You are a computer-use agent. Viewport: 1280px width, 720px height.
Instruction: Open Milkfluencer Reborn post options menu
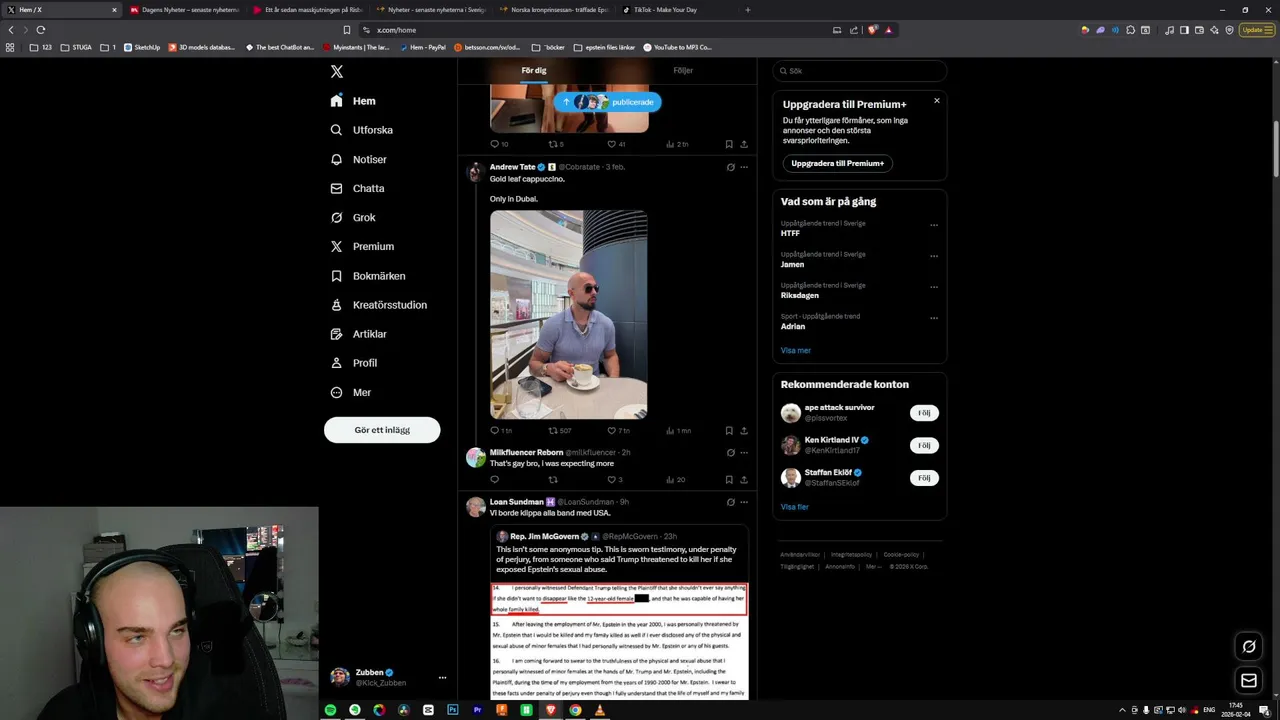click(744, 452)
